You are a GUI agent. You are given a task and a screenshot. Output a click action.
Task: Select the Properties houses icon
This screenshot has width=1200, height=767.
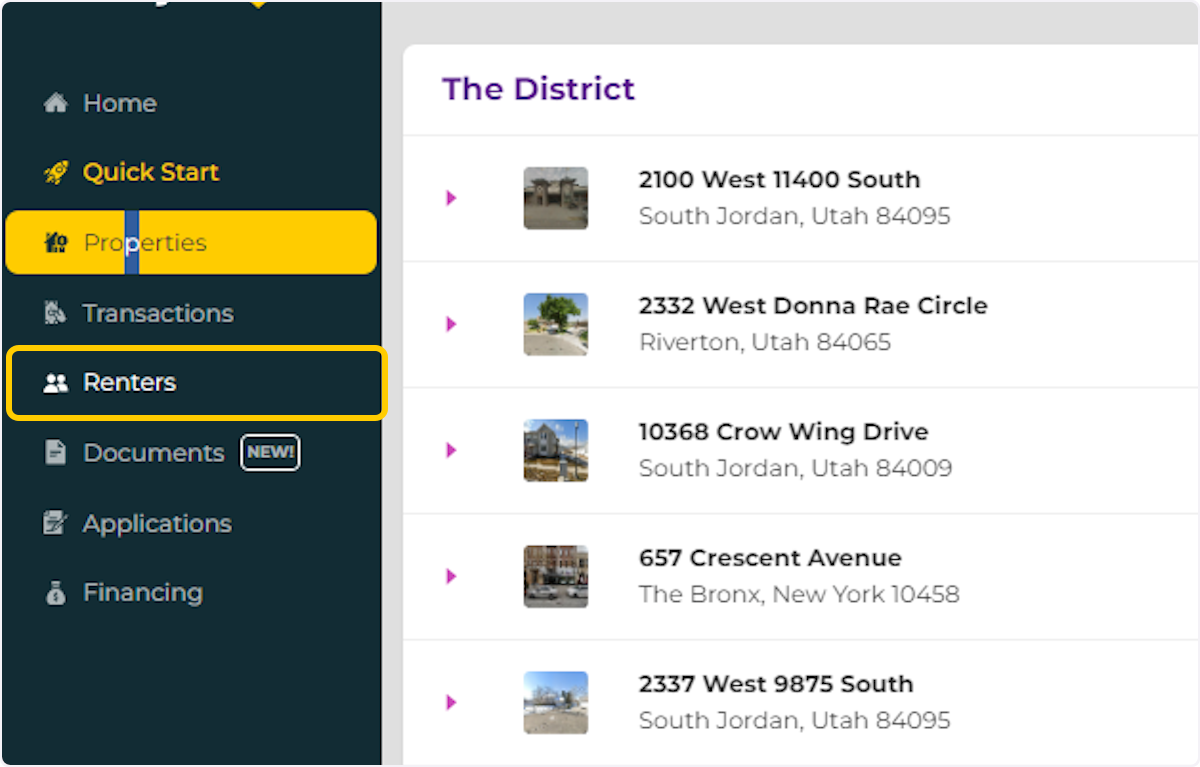click(54, 242)
